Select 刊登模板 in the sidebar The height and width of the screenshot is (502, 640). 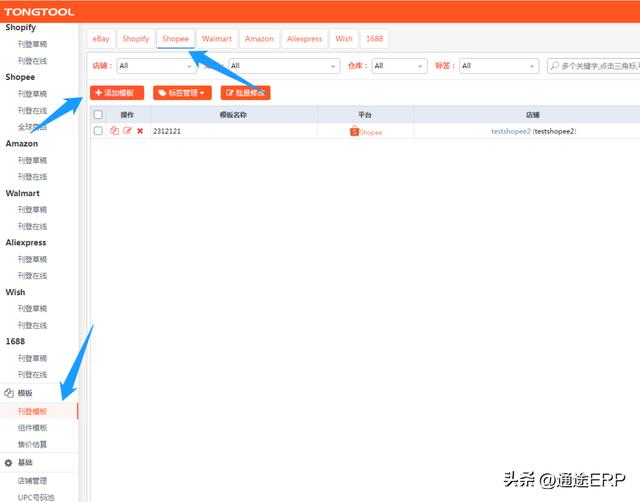32,411
